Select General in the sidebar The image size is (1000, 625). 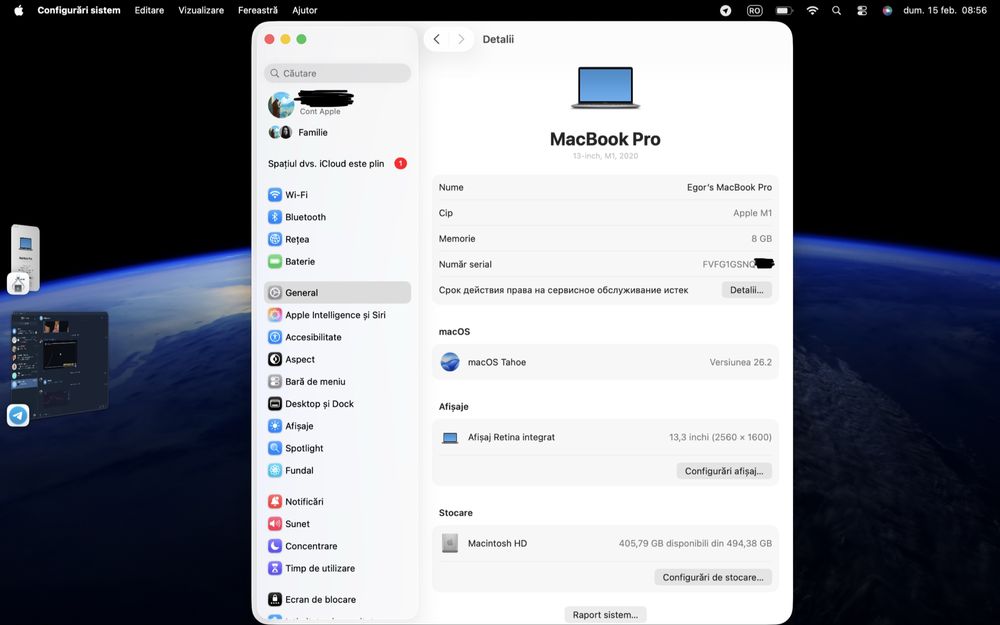(337, 293)
